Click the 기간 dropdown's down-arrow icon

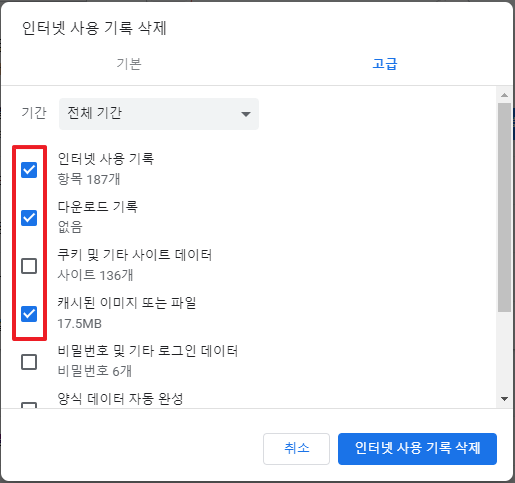click(x=246, y=114)
